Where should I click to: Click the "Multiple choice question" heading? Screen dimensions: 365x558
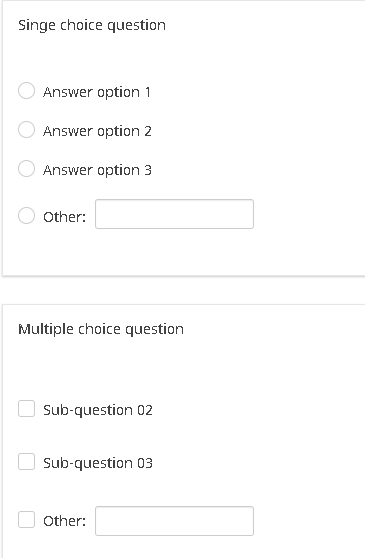[101, 330]
